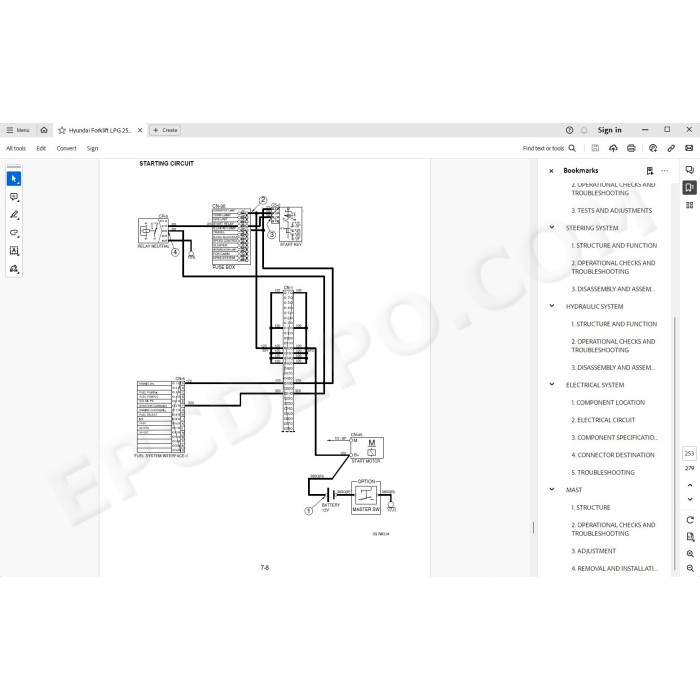Rotate the page view icon

pos(690,520)
